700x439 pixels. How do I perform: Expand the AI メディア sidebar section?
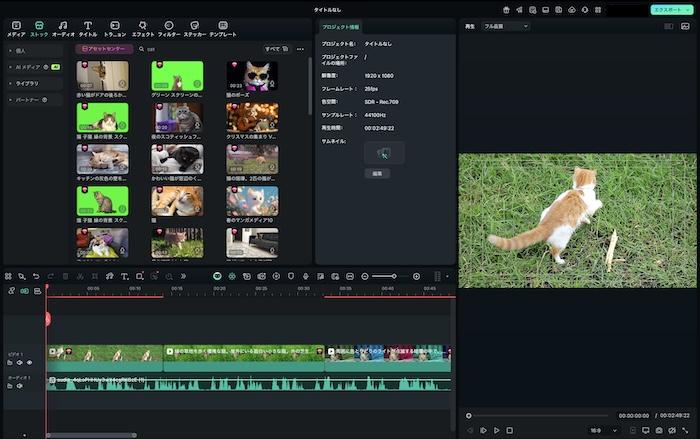tap(11, 66)
